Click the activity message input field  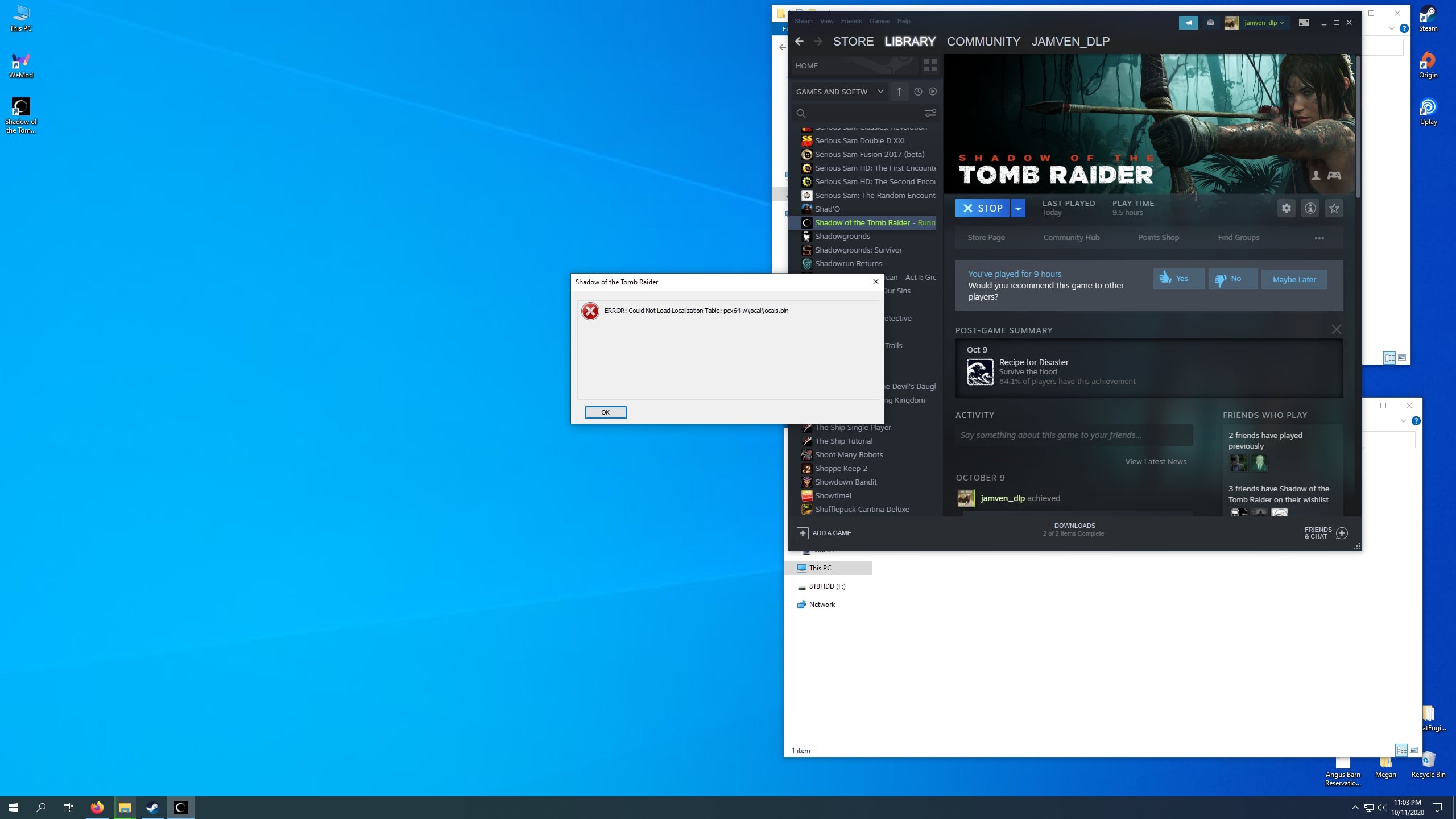1073,435
